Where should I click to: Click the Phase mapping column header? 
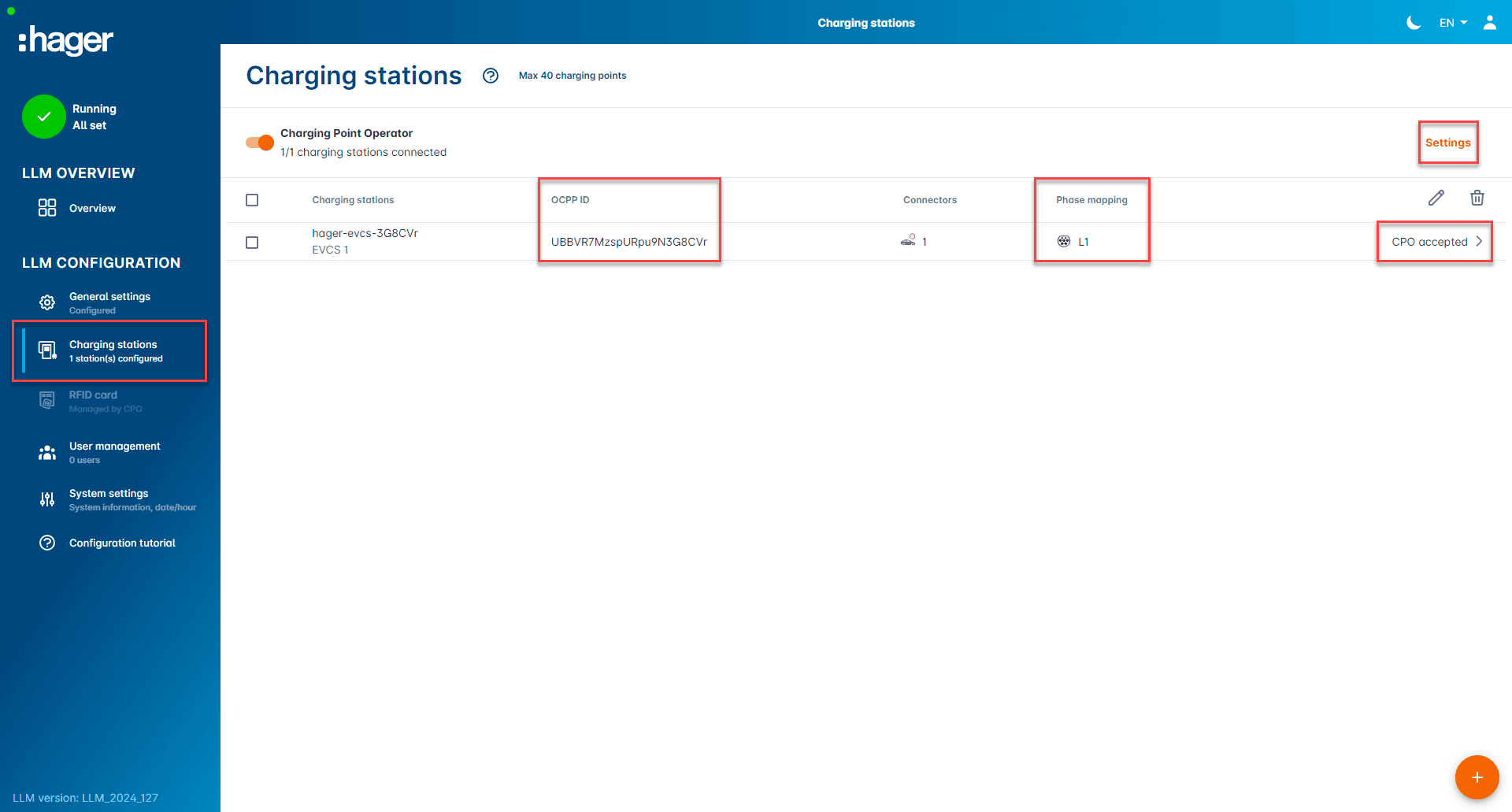[1091, 200]
